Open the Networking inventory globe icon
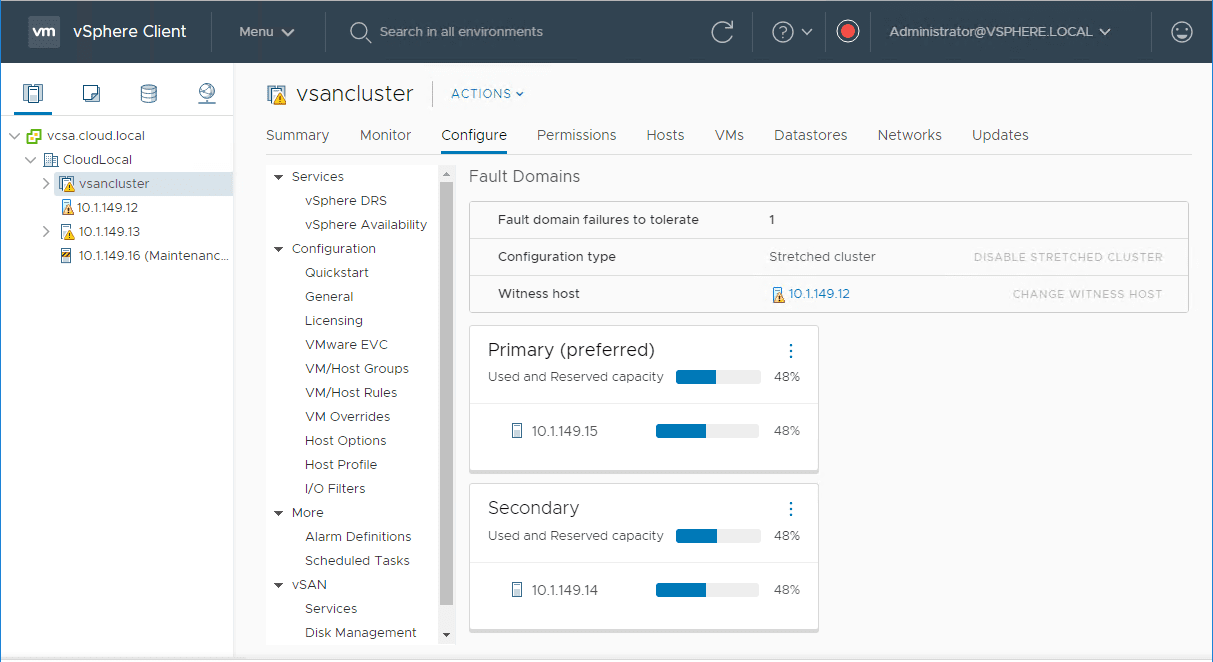Screen dimensions: 1213x662 pyautogui.click(x=206, y=93)
